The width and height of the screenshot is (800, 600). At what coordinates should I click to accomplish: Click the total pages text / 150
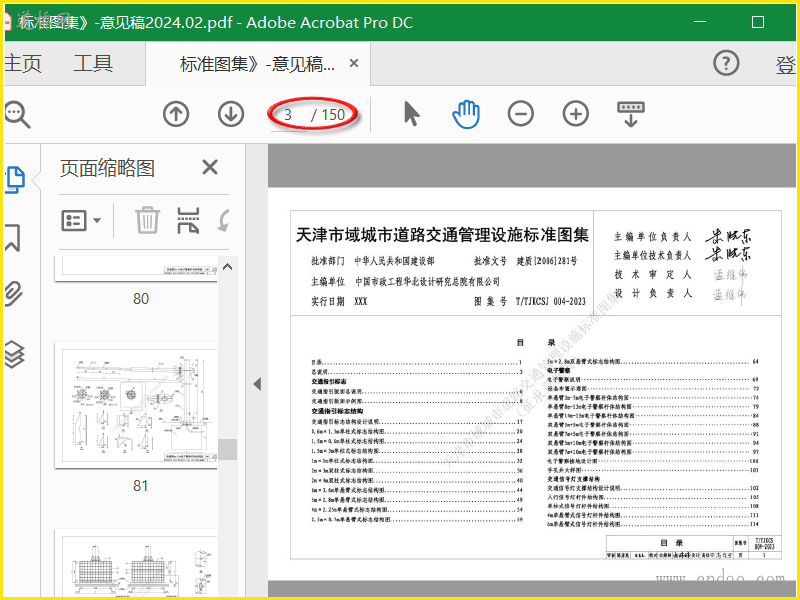tap(329, 115)
